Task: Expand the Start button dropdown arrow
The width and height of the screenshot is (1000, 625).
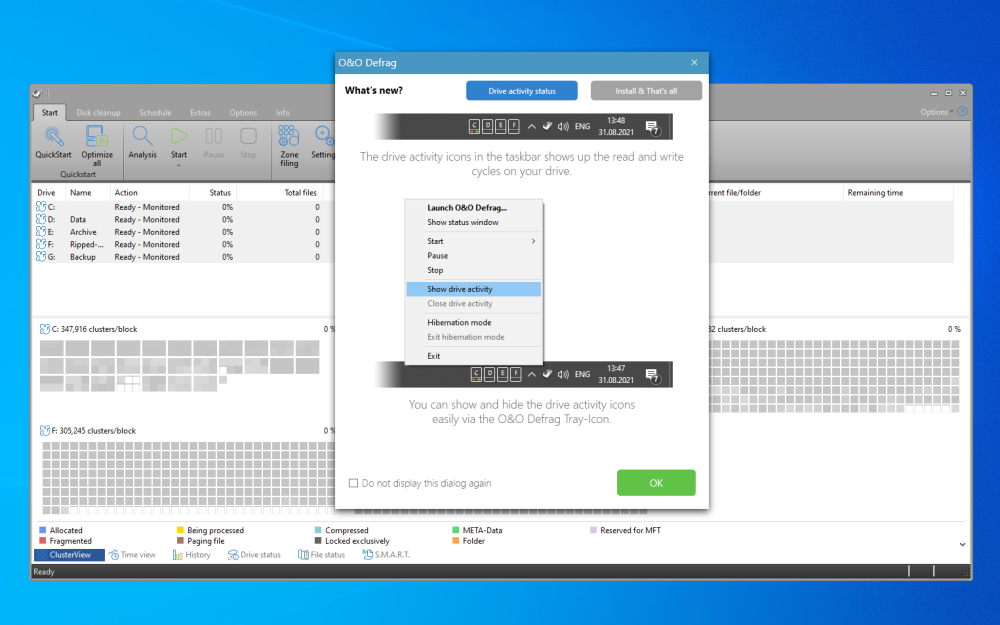Action: [x=179, y=166]
